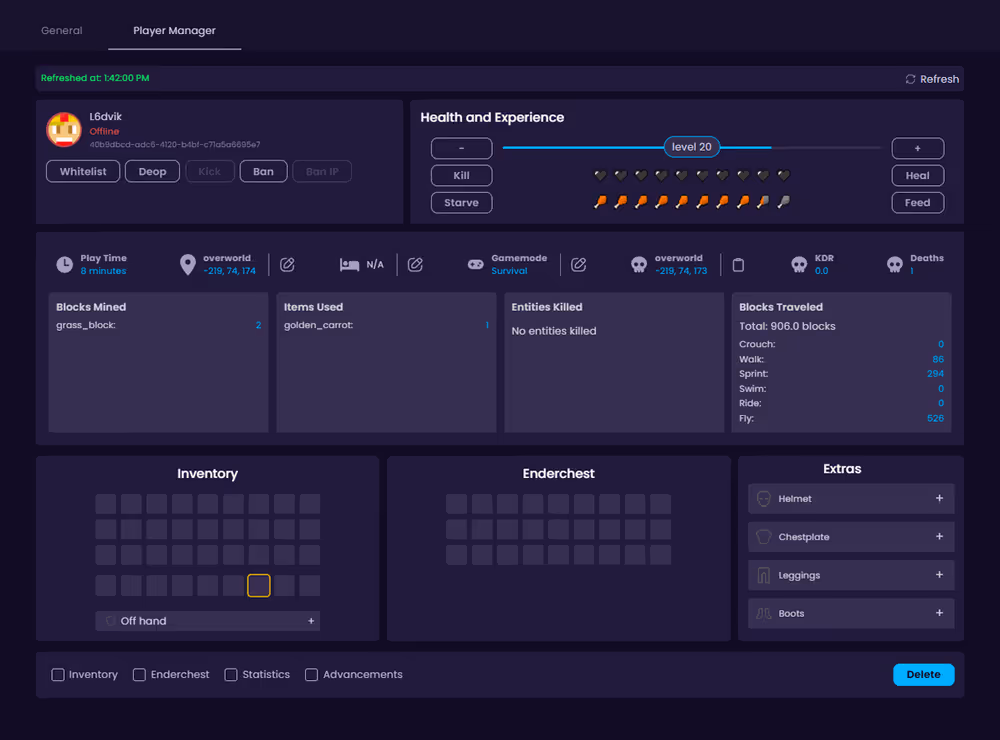Tick the Enderchest checkbox
This screenshot has width=1000, height=740.
coord(139,675)
